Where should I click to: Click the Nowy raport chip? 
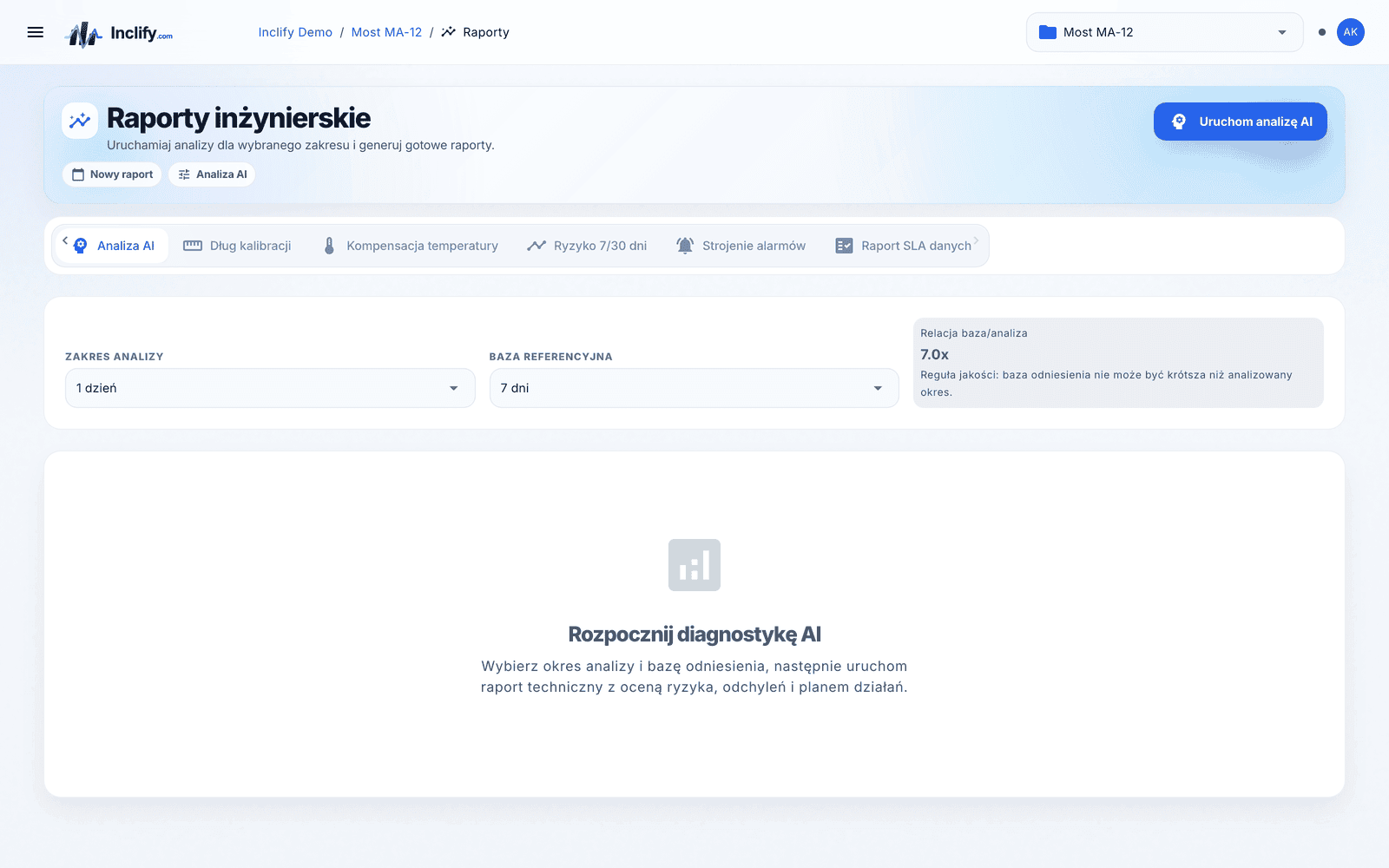(112, 174)
